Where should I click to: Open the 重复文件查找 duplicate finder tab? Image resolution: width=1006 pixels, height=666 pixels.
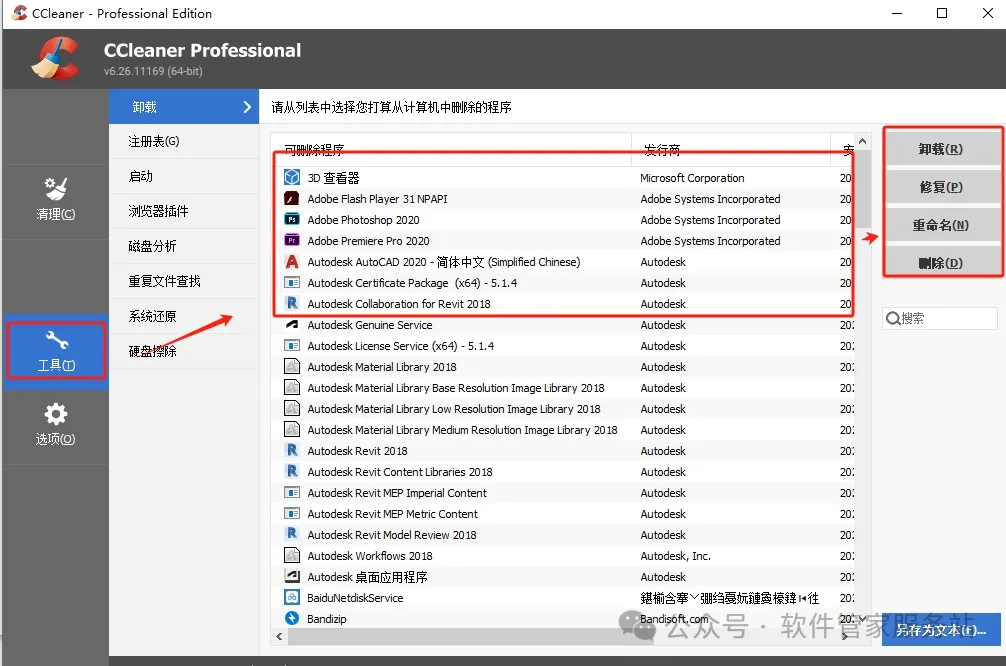click(183, 282)
